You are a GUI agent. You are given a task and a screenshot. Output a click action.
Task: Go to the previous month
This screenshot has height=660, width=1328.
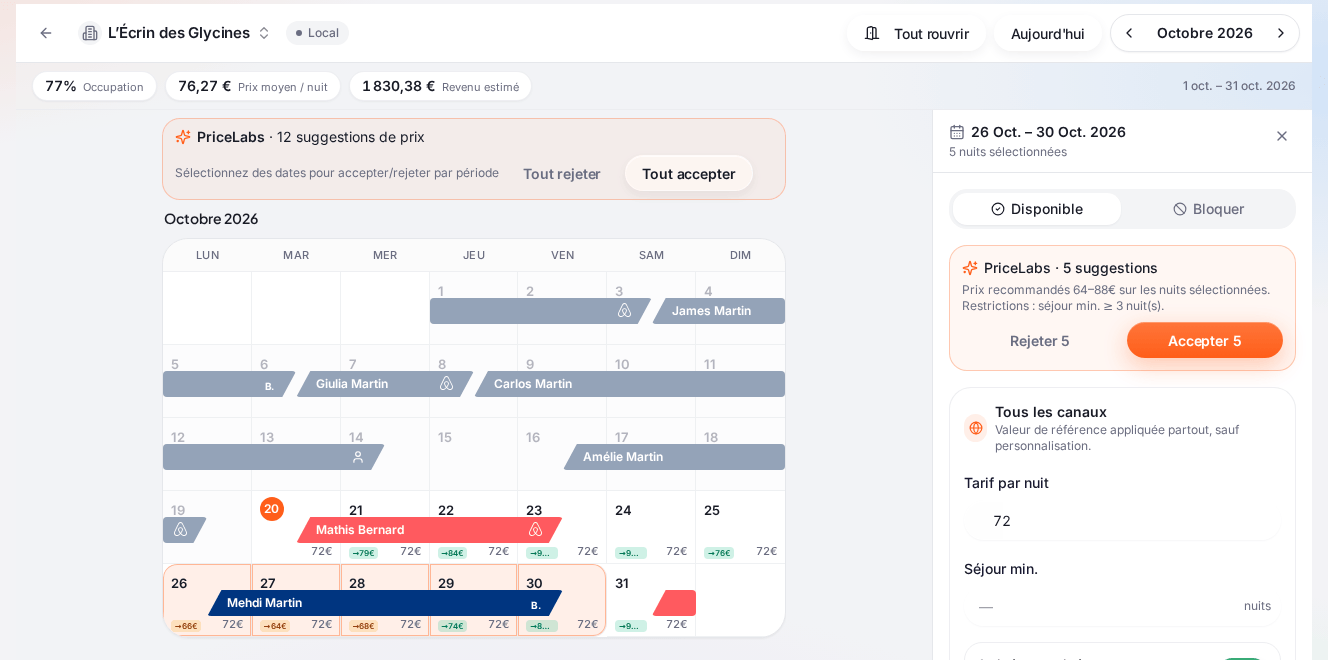point(1130,33)
